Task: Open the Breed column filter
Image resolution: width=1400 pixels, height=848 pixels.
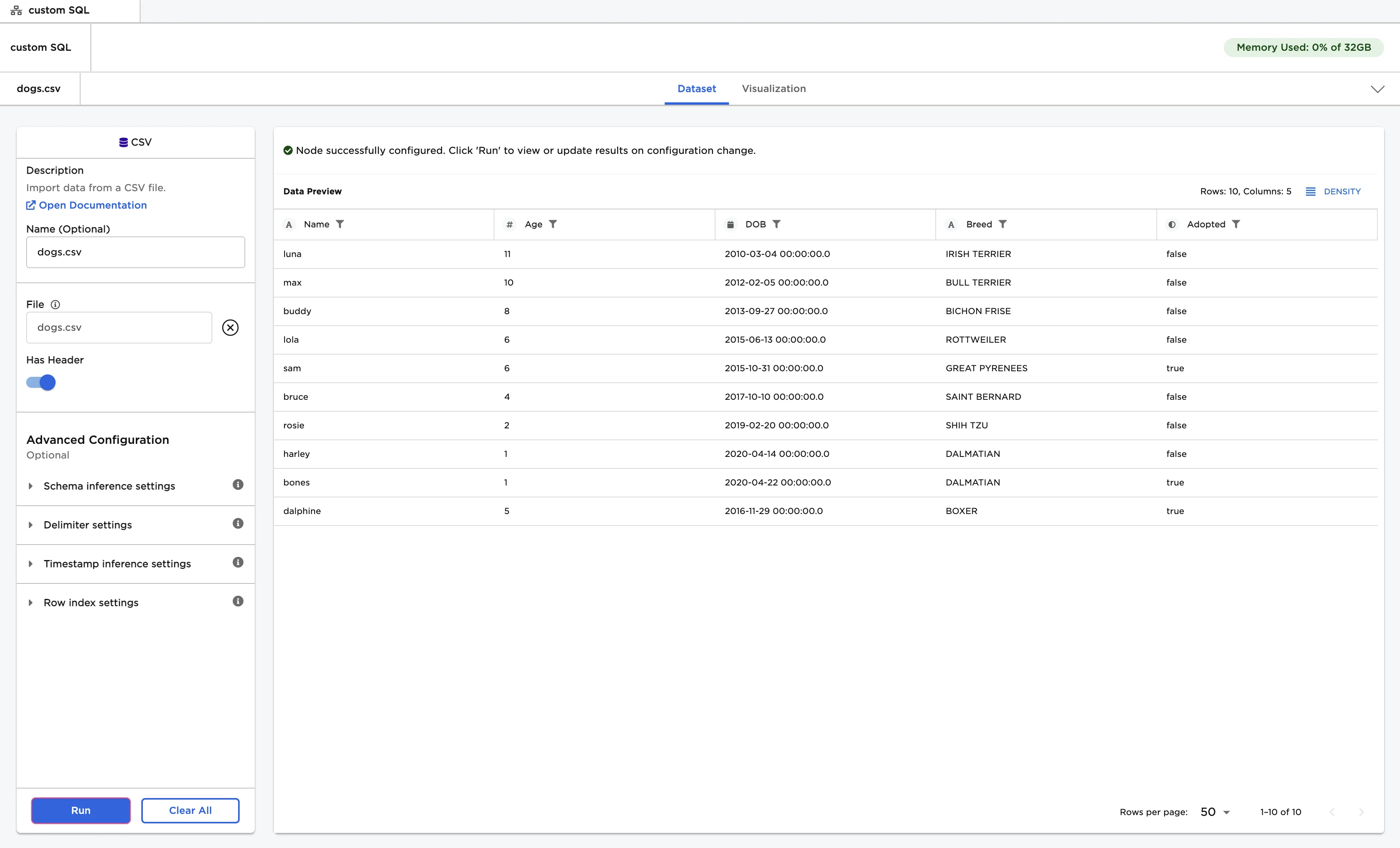Action: (x=1002, y=224)
